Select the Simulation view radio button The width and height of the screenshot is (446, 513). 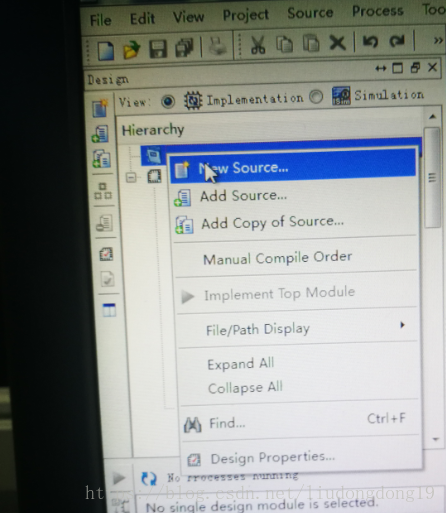coord(316,97)
